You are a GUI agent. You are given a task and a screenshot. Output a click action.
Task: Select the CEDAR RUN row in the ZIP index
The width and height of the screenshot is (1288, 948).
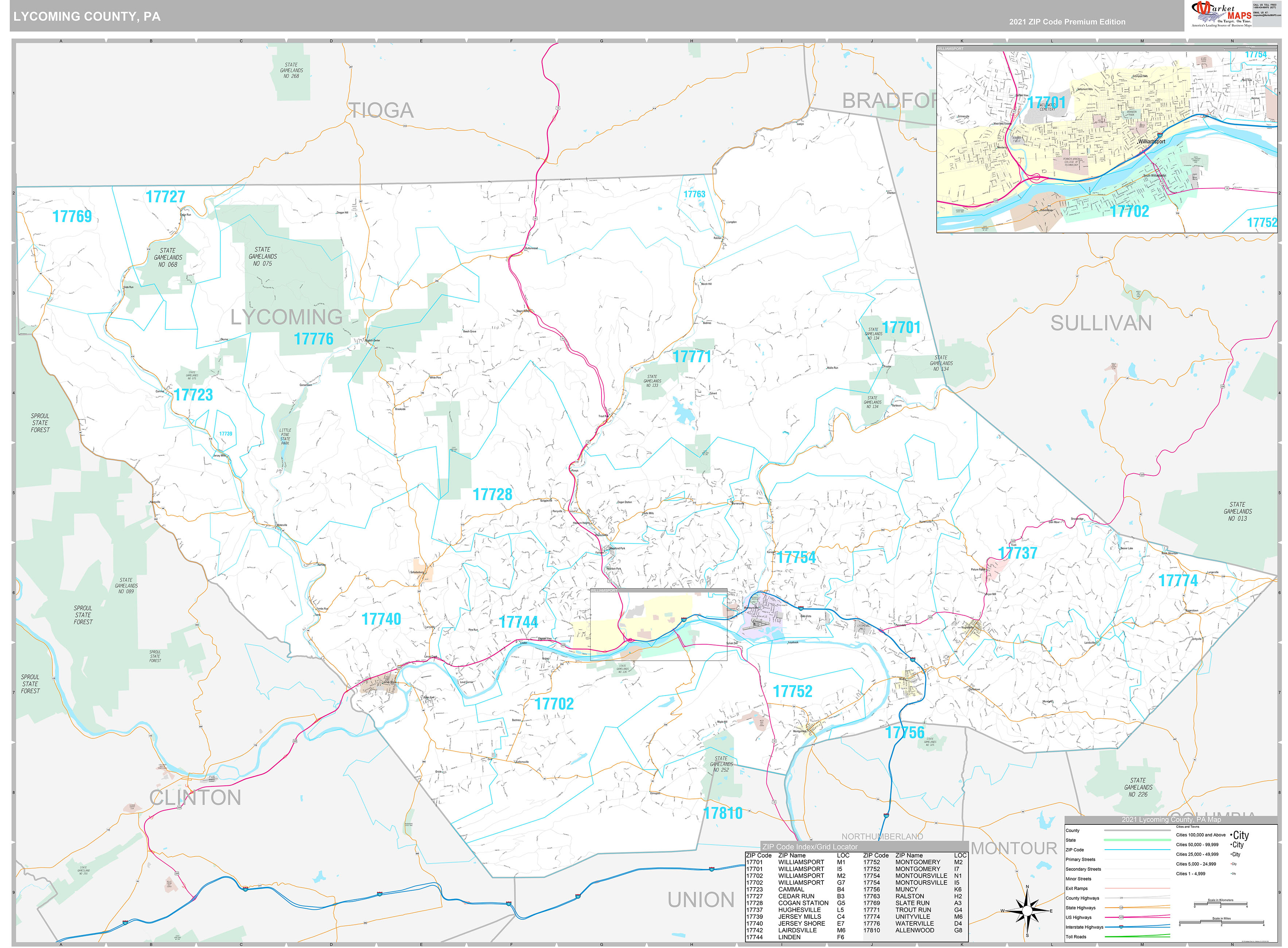795,896
